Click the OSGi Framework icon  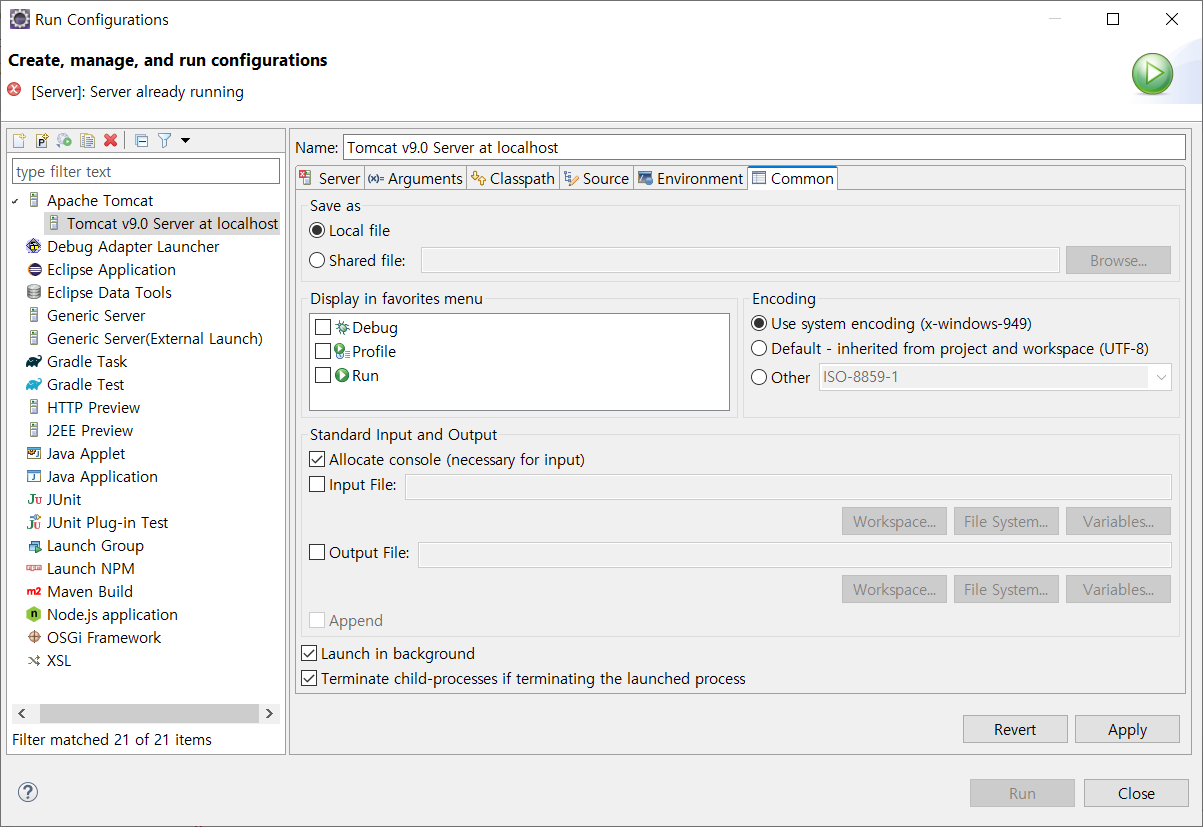point(34,637)
